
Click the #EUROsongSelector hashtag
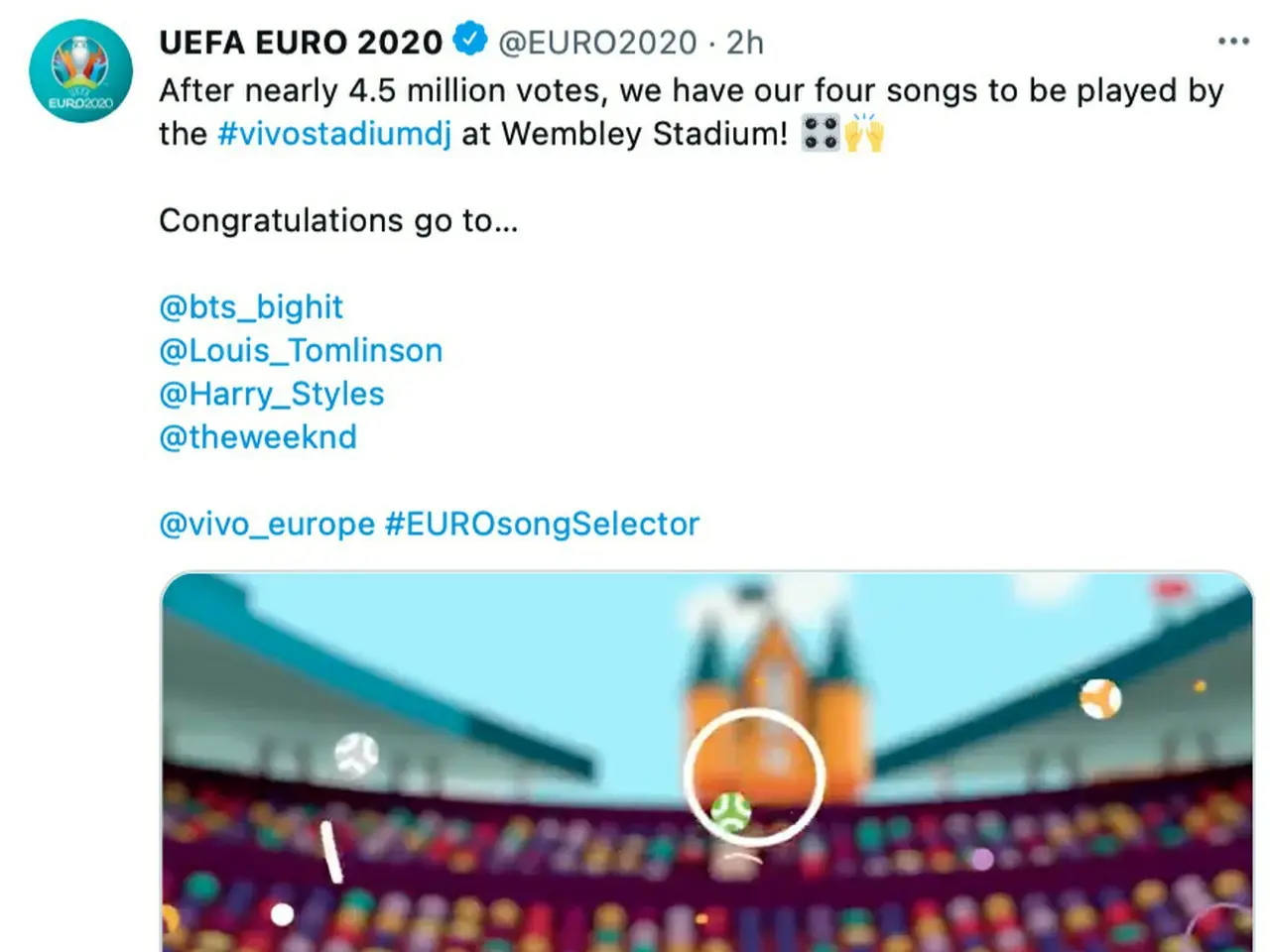[542, 524]
